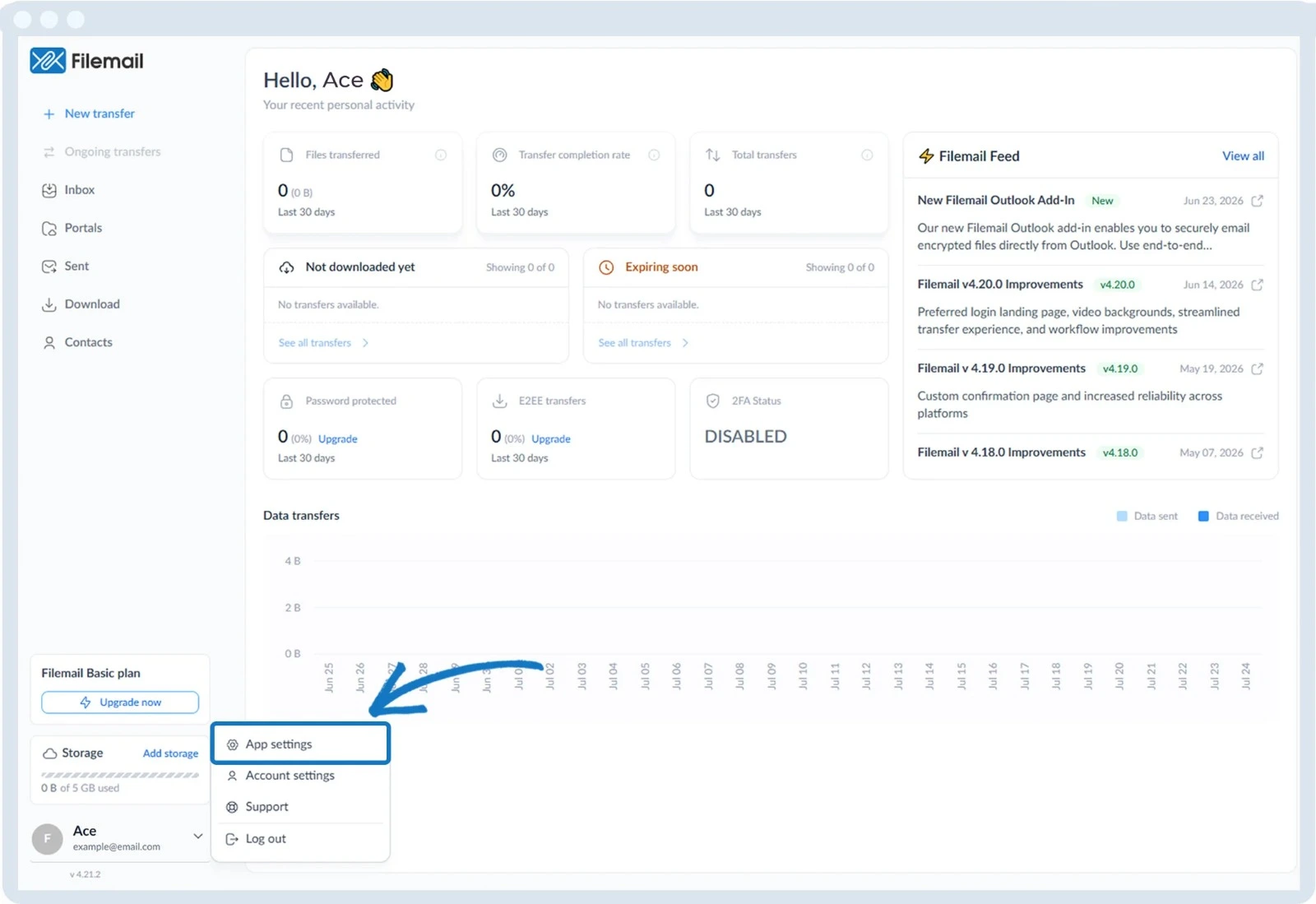This screenshot has height=904, width=1316.
Task: Click the Upgrade now button
Action: pyautogui.click(x=120, y=702)
